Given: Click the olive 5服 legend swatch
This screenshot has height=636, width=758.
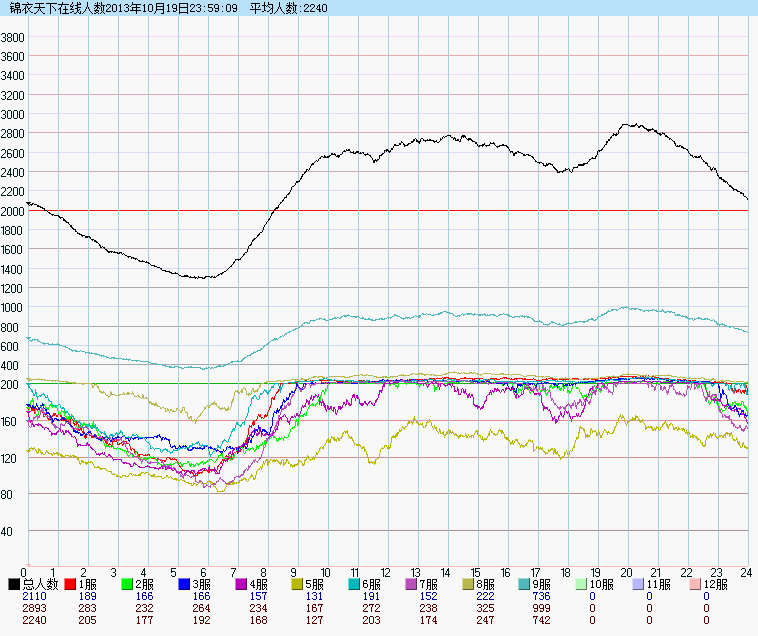Looking at the screenshot, I should tap(299, 583).
